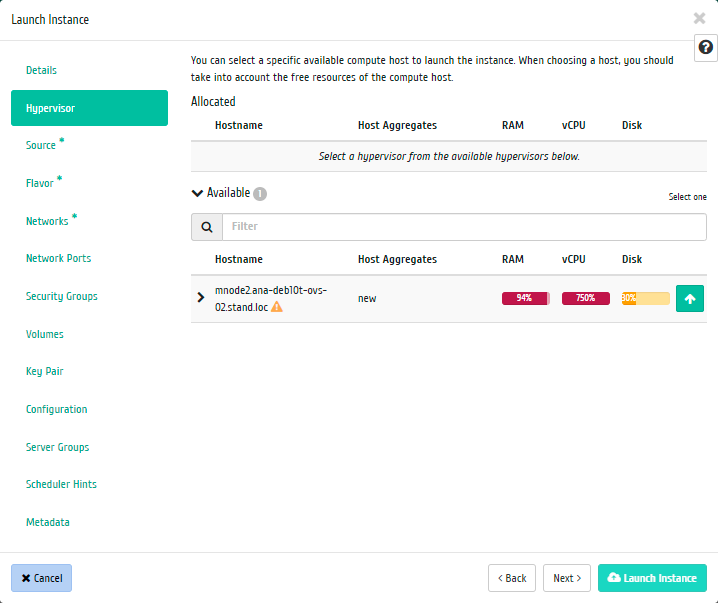
Task: Click the Next button
Action: tap(566, 578)
